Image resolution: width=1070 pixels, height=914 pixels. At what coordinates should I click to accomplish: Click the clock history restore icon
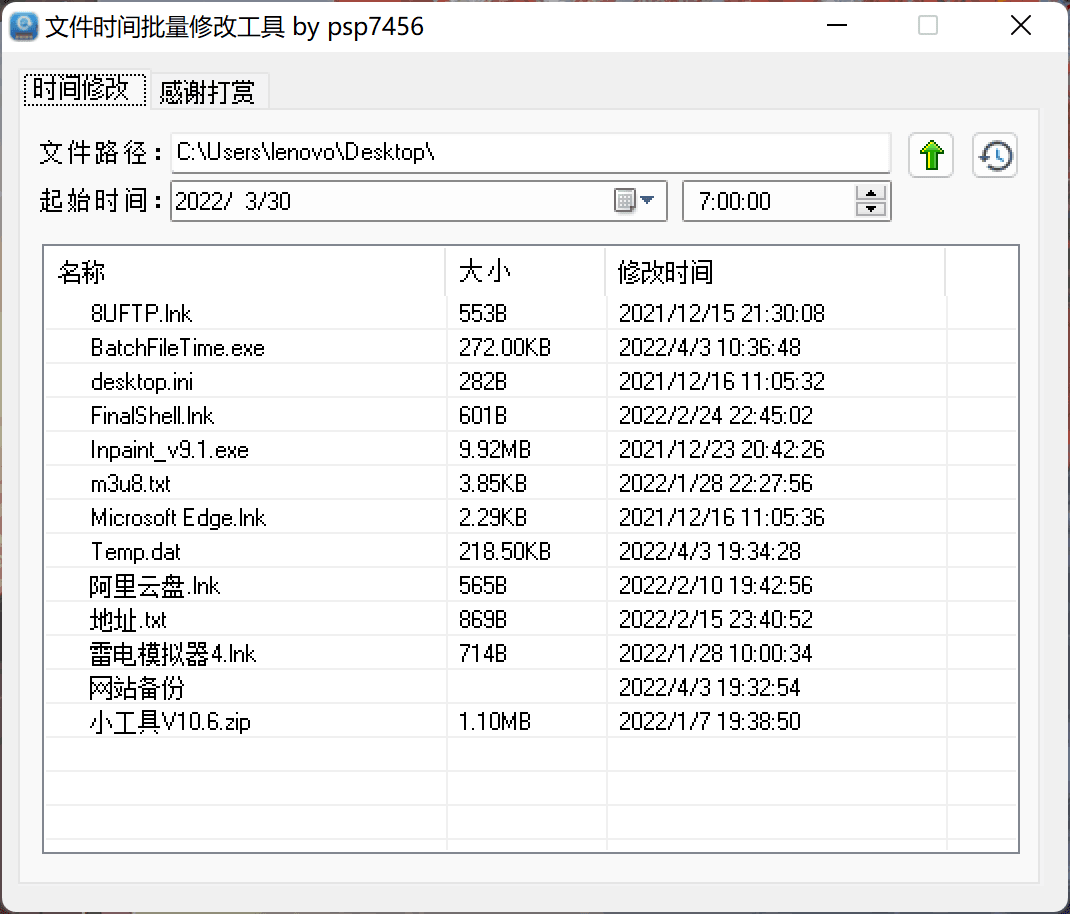[995, 156]
